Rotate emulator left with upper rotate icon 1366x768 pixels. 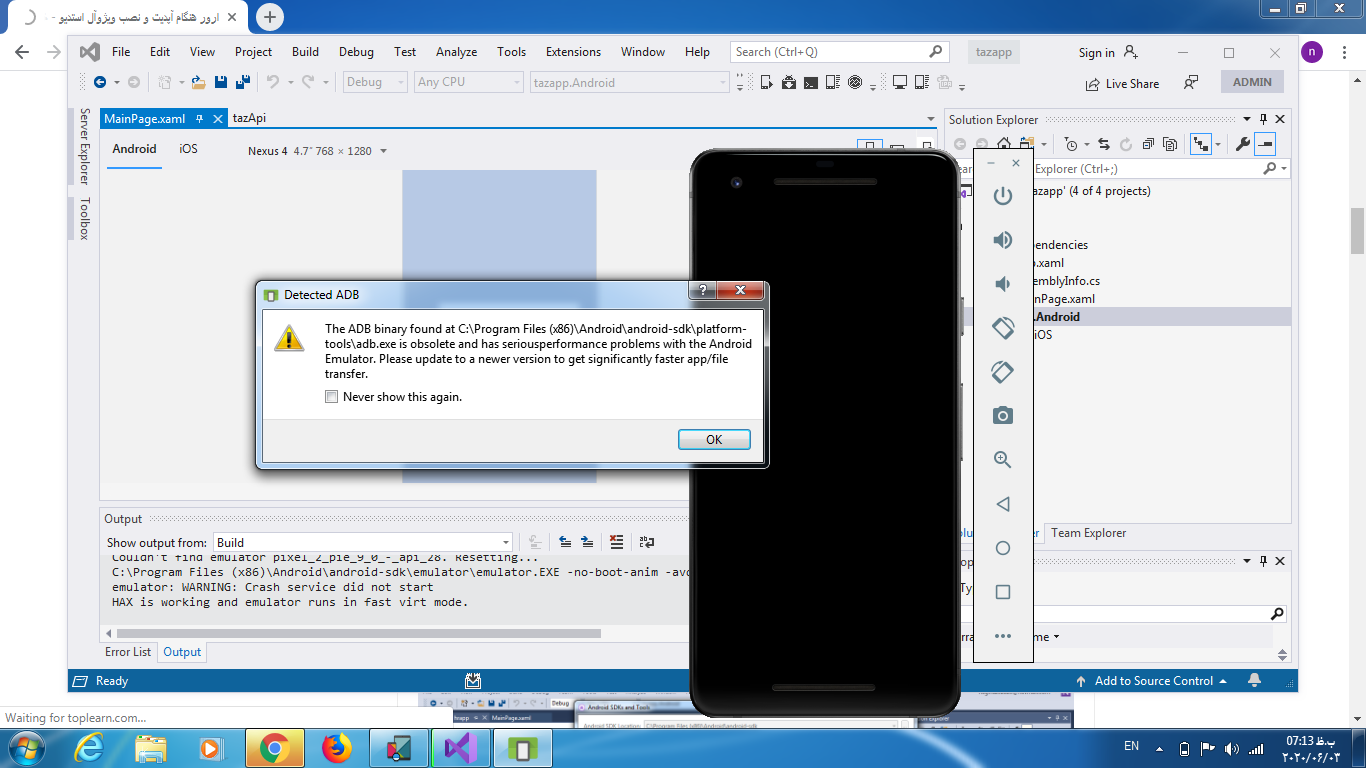coord(1002,328)
